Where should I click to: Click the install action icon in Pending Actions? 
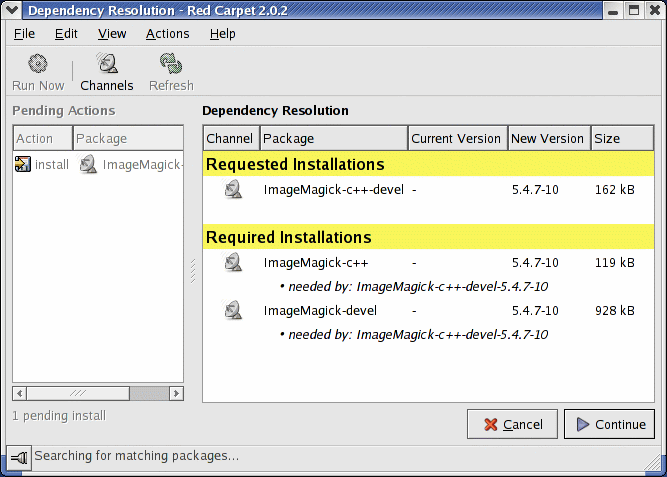[x=23, y=165]
